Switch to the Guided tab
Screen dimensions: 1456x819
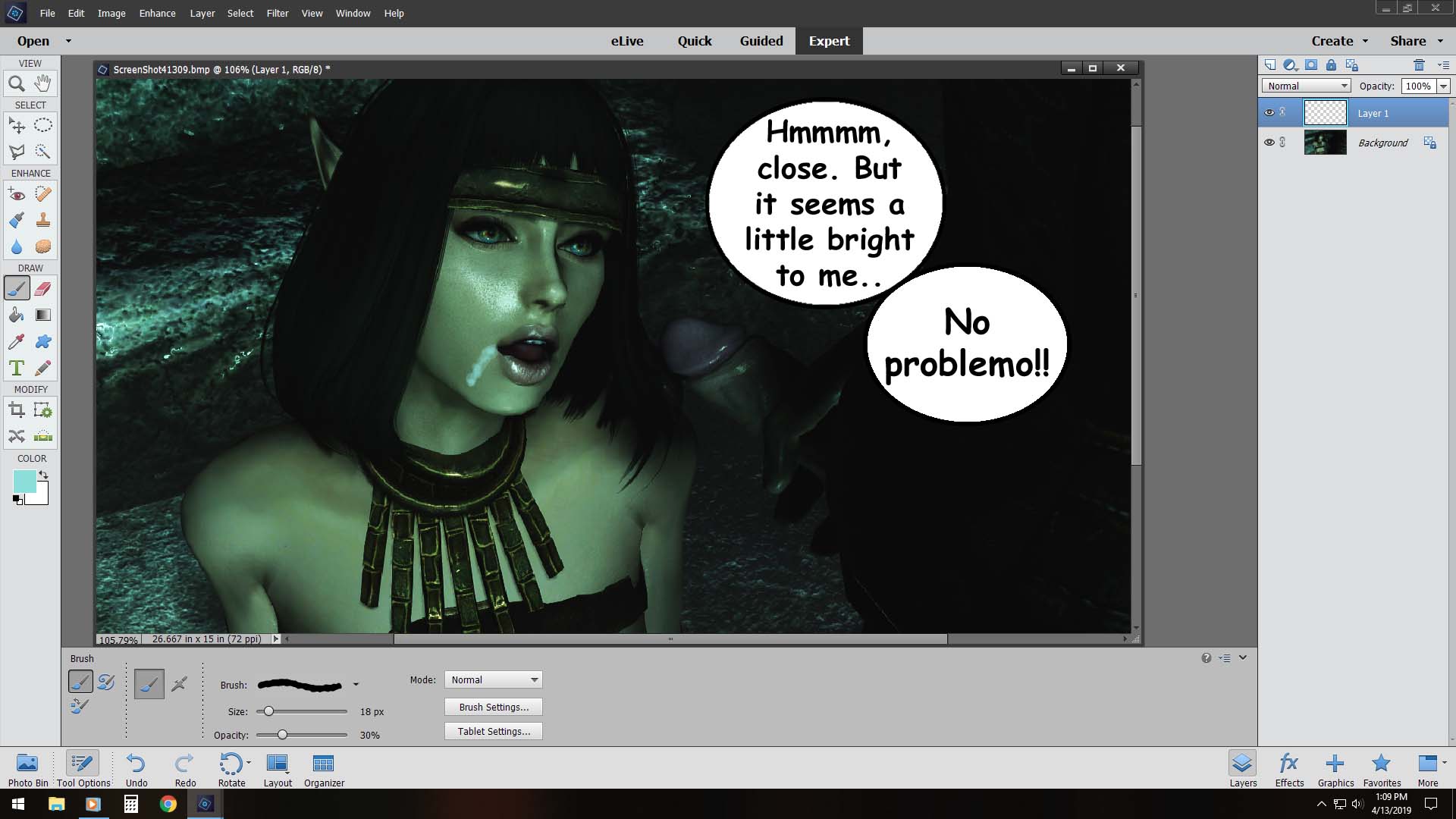[x=761, y=41]
